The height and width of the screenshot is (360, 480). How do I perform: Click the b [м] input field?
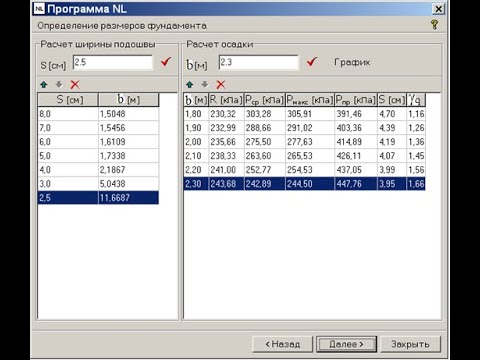point(259,62)
